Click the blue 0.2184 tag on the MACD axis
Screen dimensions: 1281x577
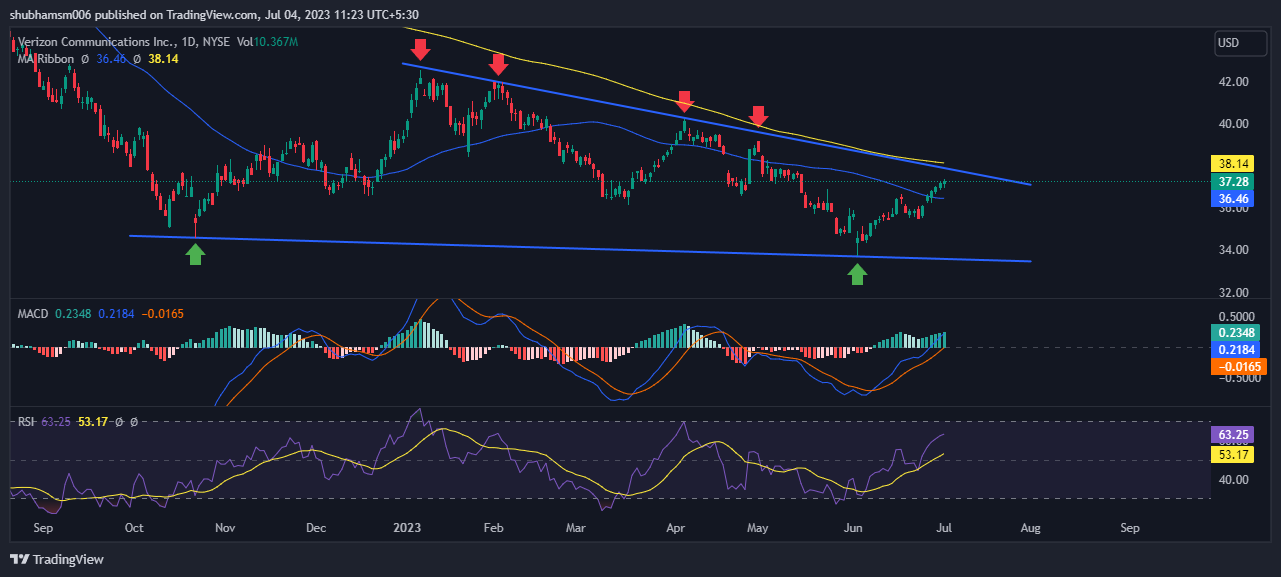tap(1238, 350)
